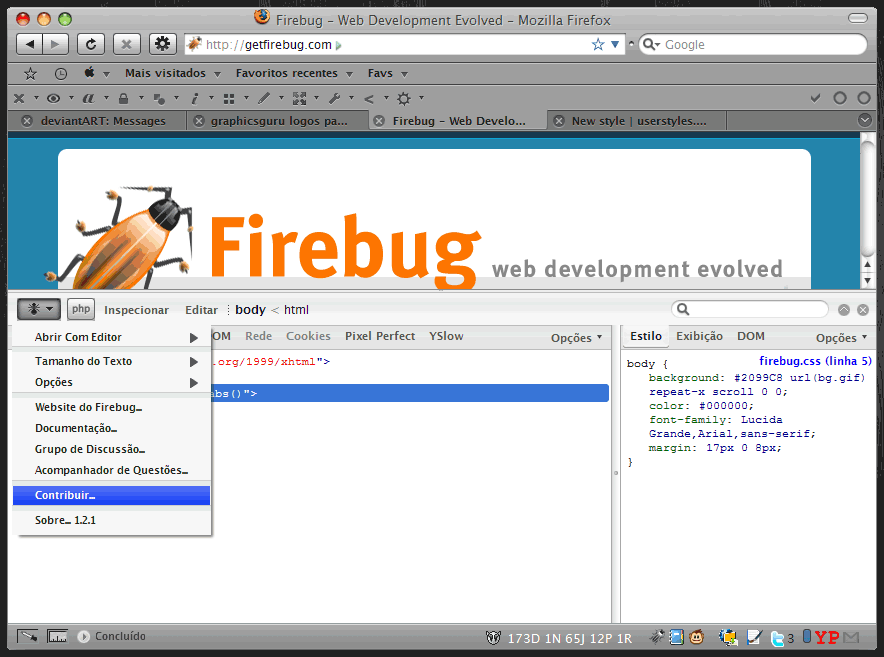Open the YSlow panel tab
This screenshot has width=884, height=657.
point(446,336)
